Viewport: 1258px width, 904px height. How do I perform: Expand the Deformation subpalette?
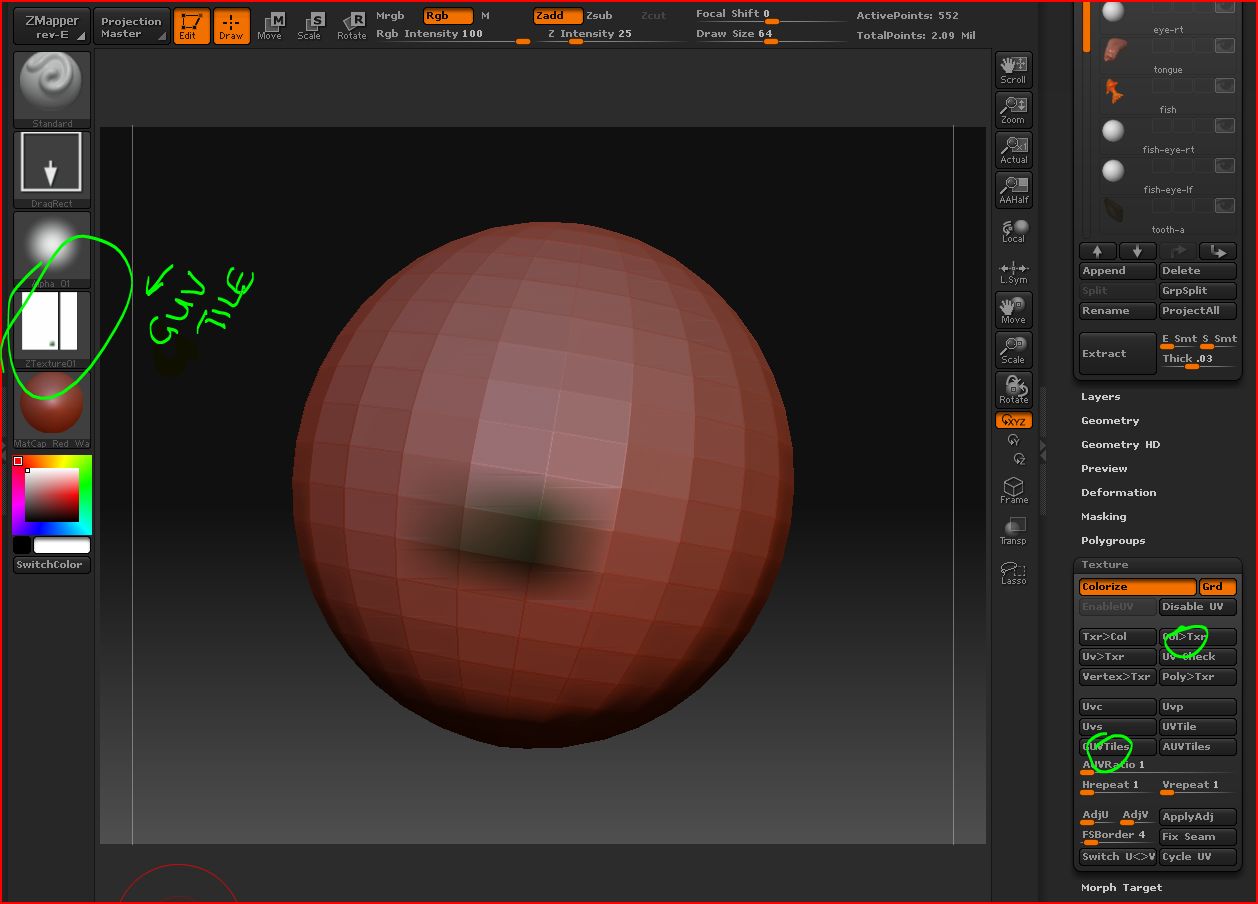click(1118, 493)
